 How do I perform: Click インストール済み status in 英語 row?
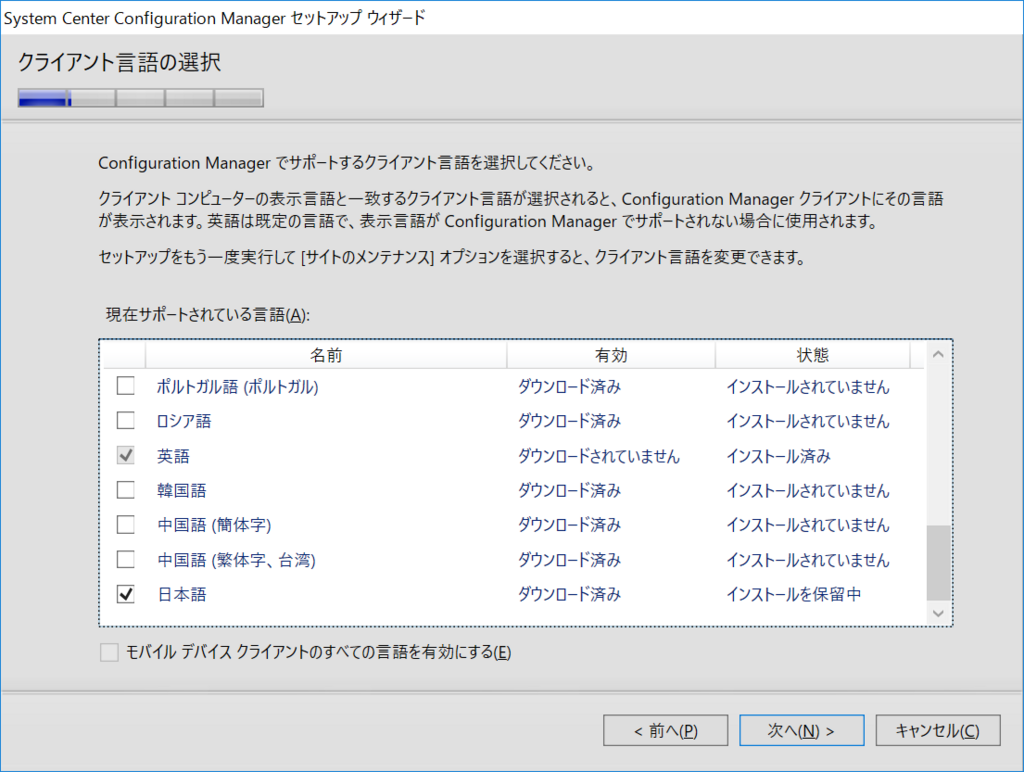coord(778,456)
